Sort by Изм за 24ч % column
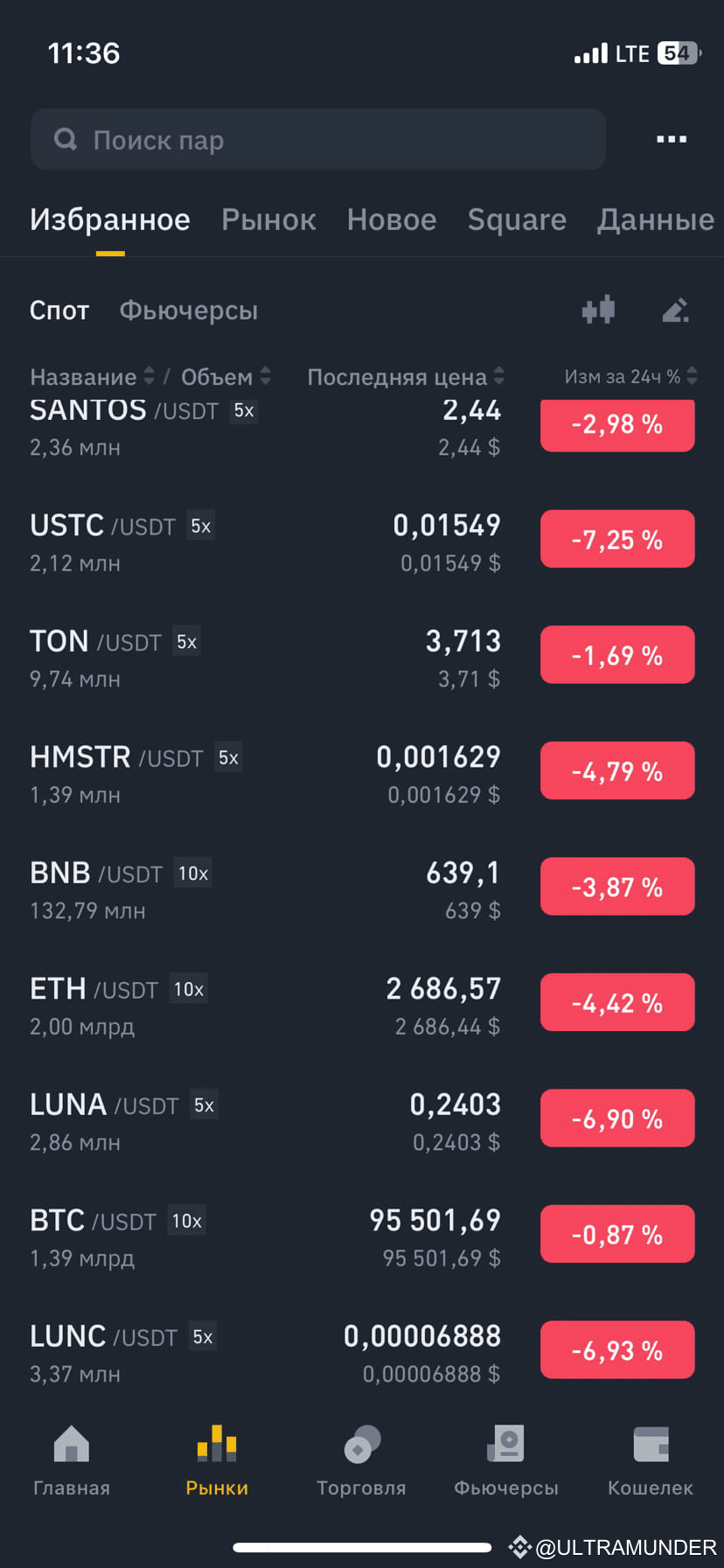Viewport: 724px width, 1568px height. (630, 377)
